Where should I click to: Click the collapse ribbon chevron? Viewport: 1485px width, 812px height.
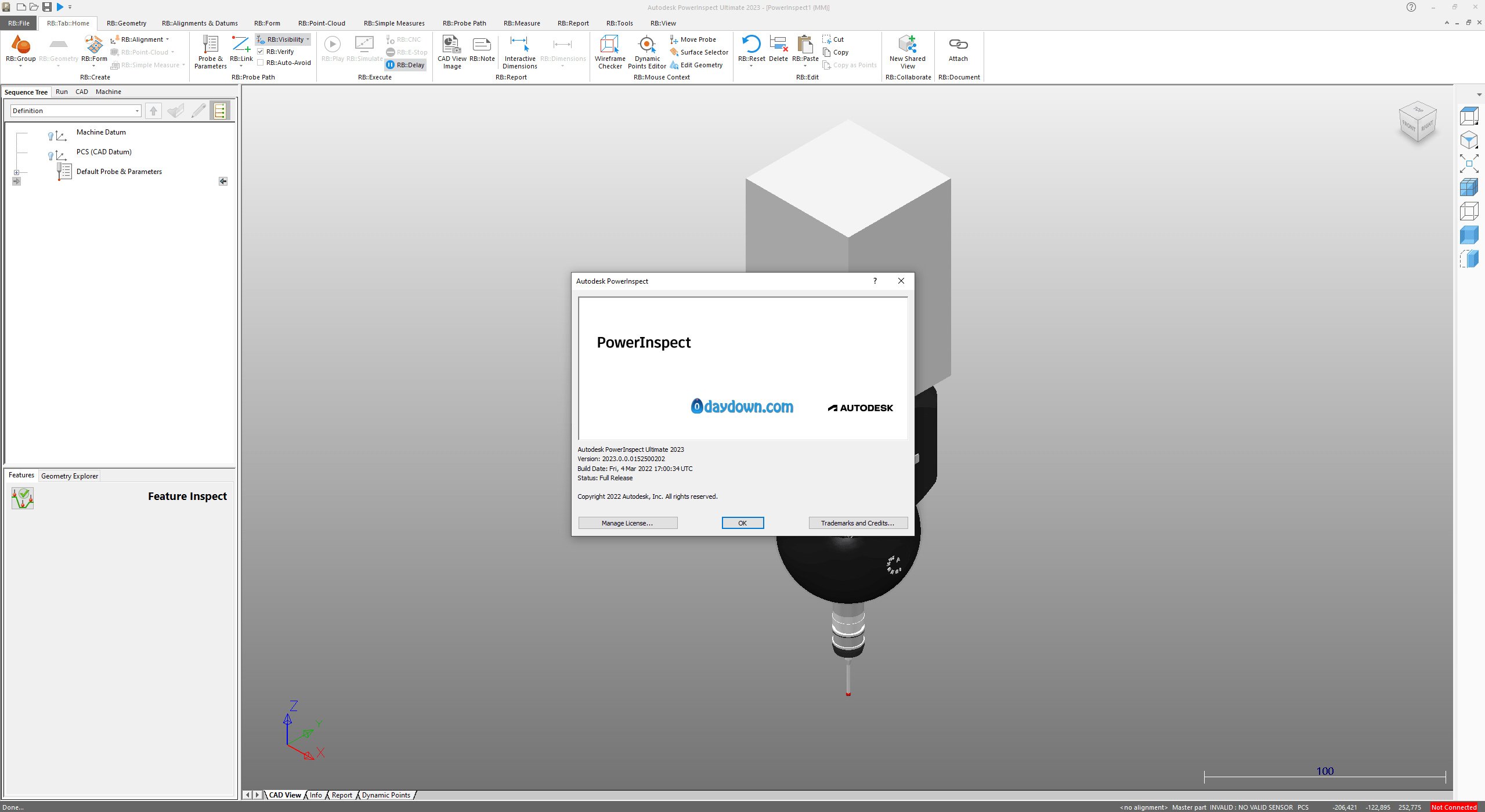[1446, 23]
